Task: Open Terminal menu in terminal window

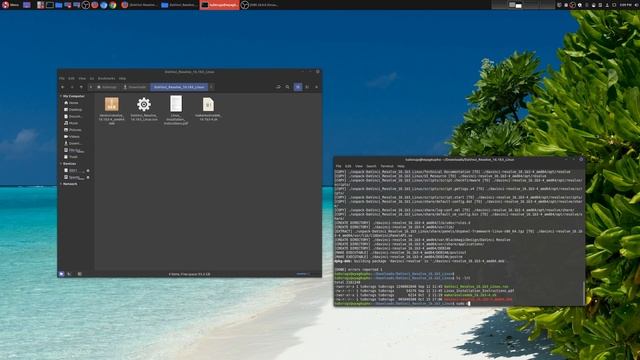Action: pos(387,166)
